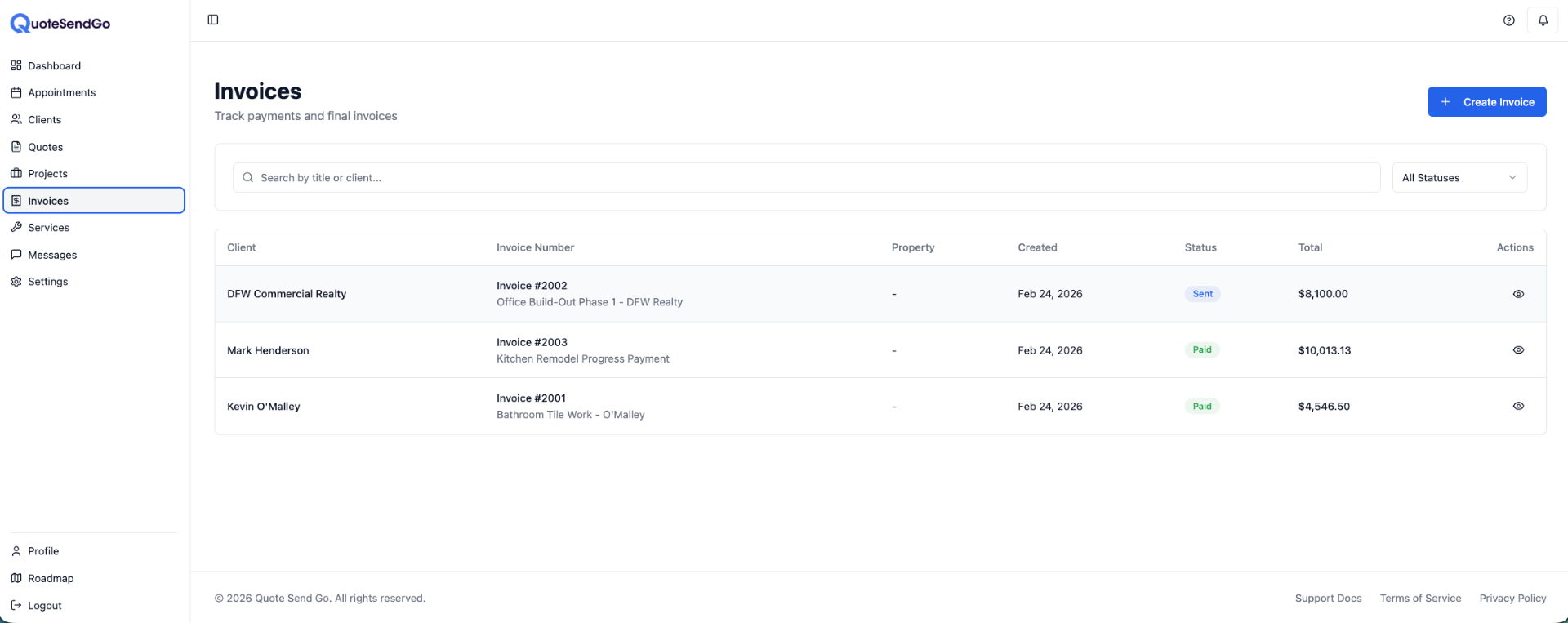Select the Appointments calendar icon in sidebar

[x=16, y=92]
